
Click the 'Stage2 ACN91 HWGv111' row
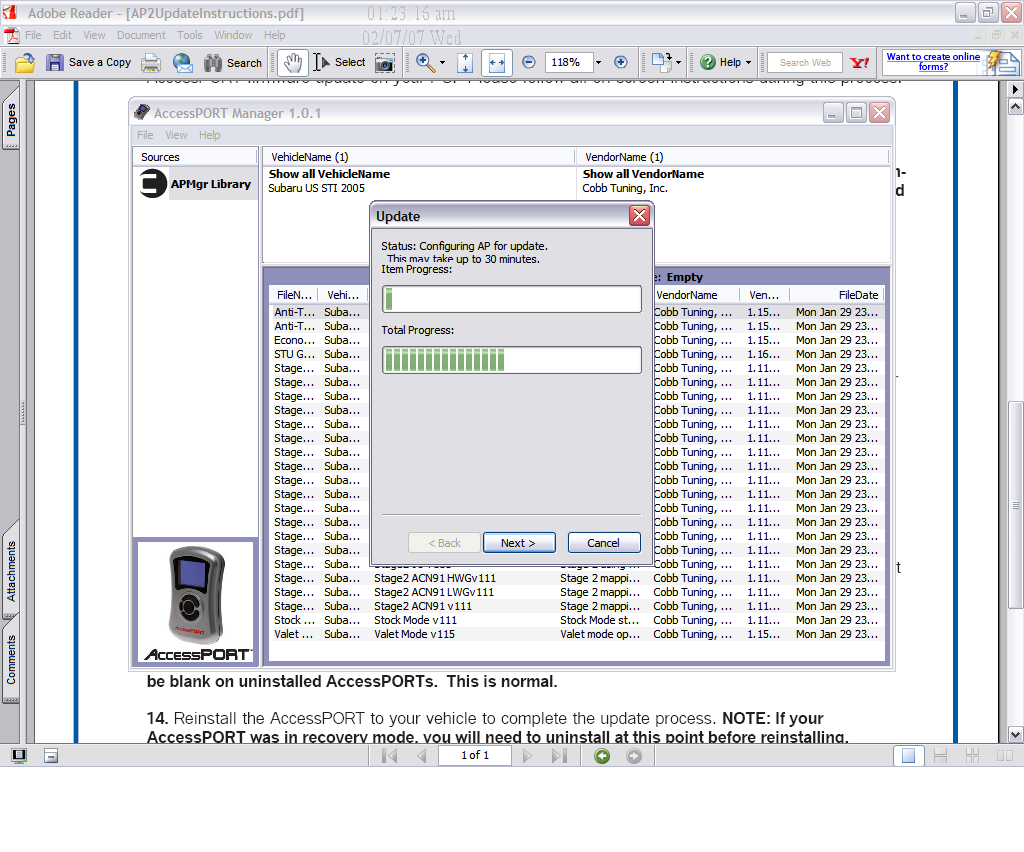coord(576,578)
